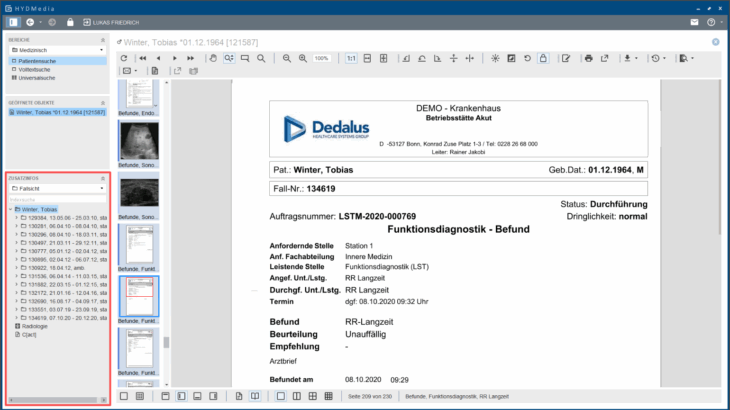Select Volltextsuche in the Bereiche list

40,69
